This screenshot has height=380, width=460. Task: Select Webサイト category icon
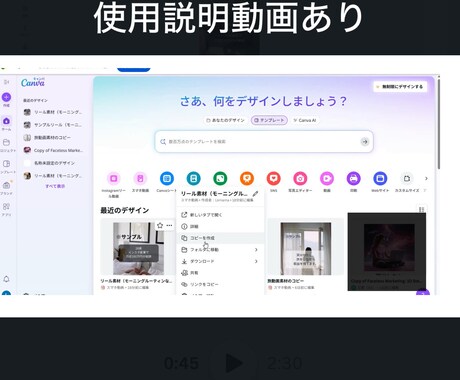380,179
